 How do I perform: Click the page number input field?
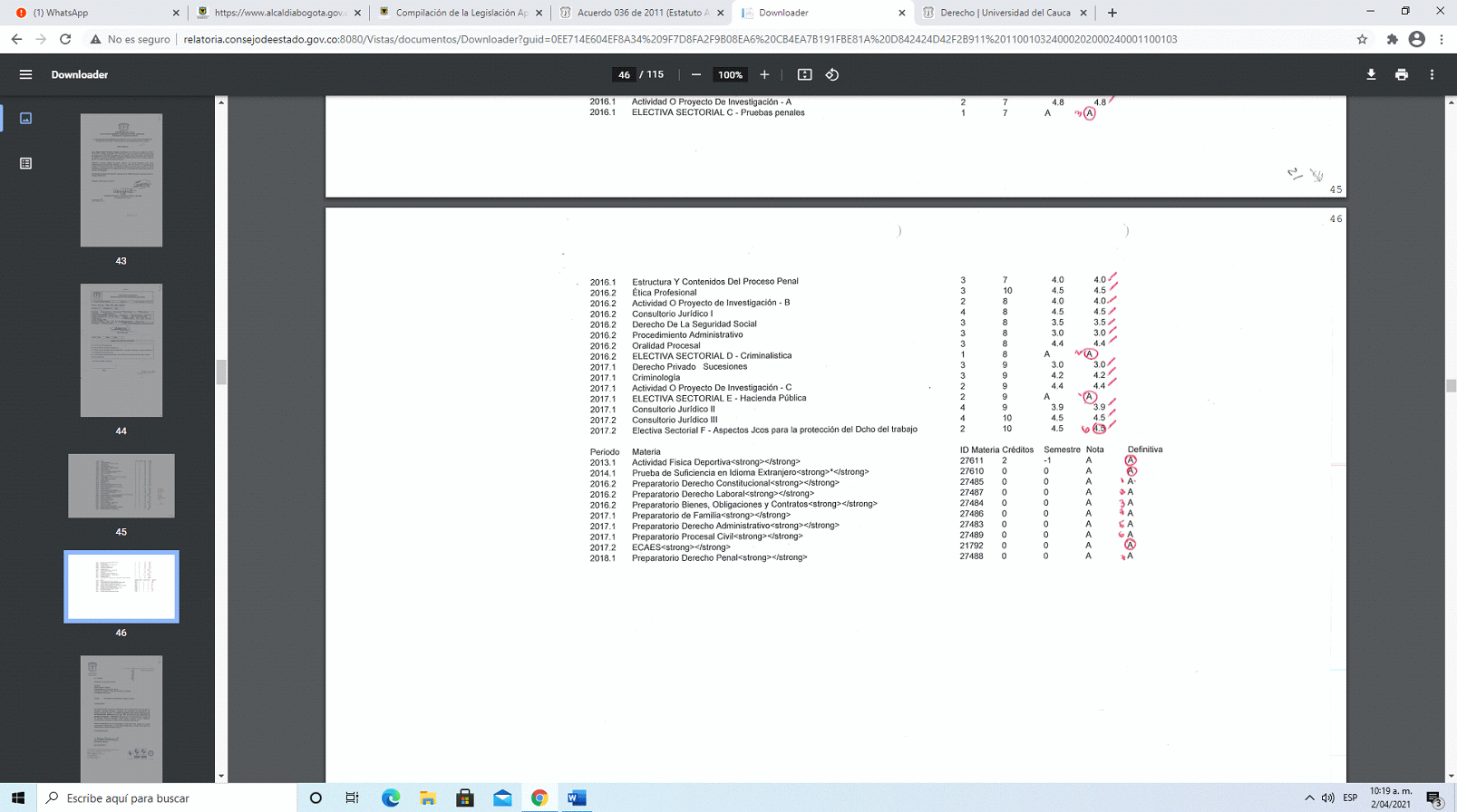624,74
